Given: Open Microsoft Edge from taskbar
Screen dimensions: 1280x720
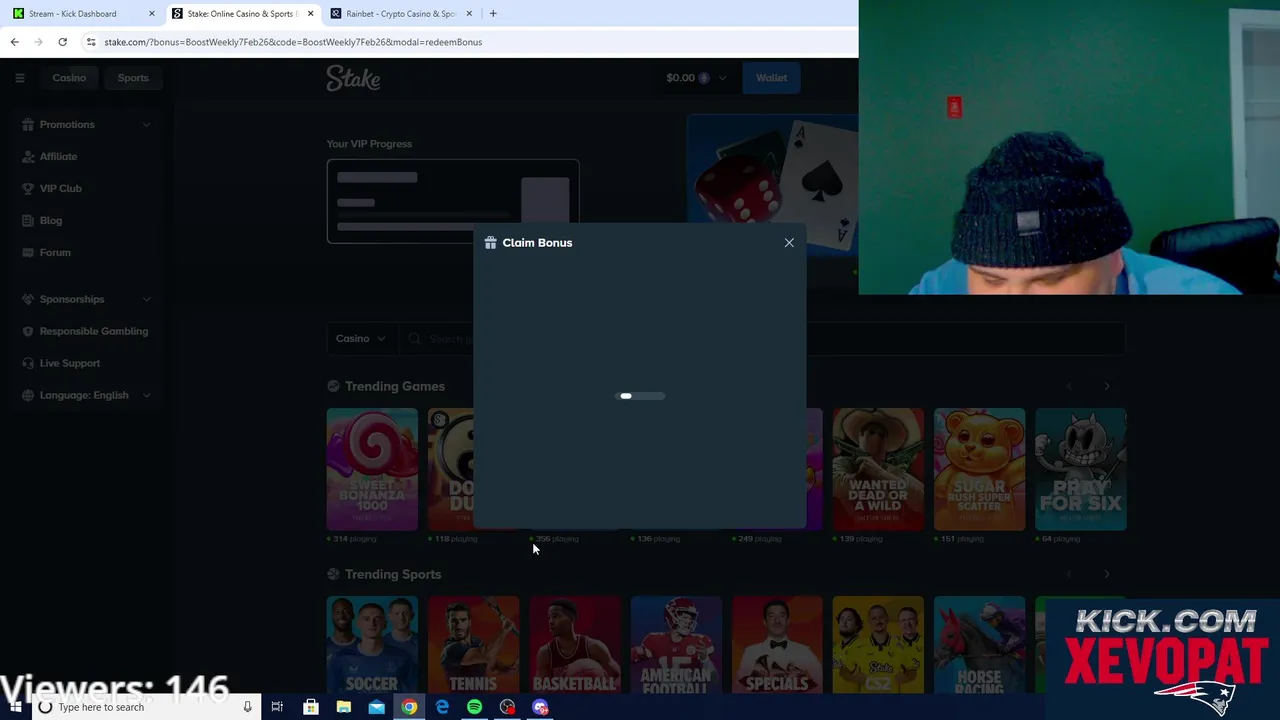Looking at the screenshot, I should 442,707.
